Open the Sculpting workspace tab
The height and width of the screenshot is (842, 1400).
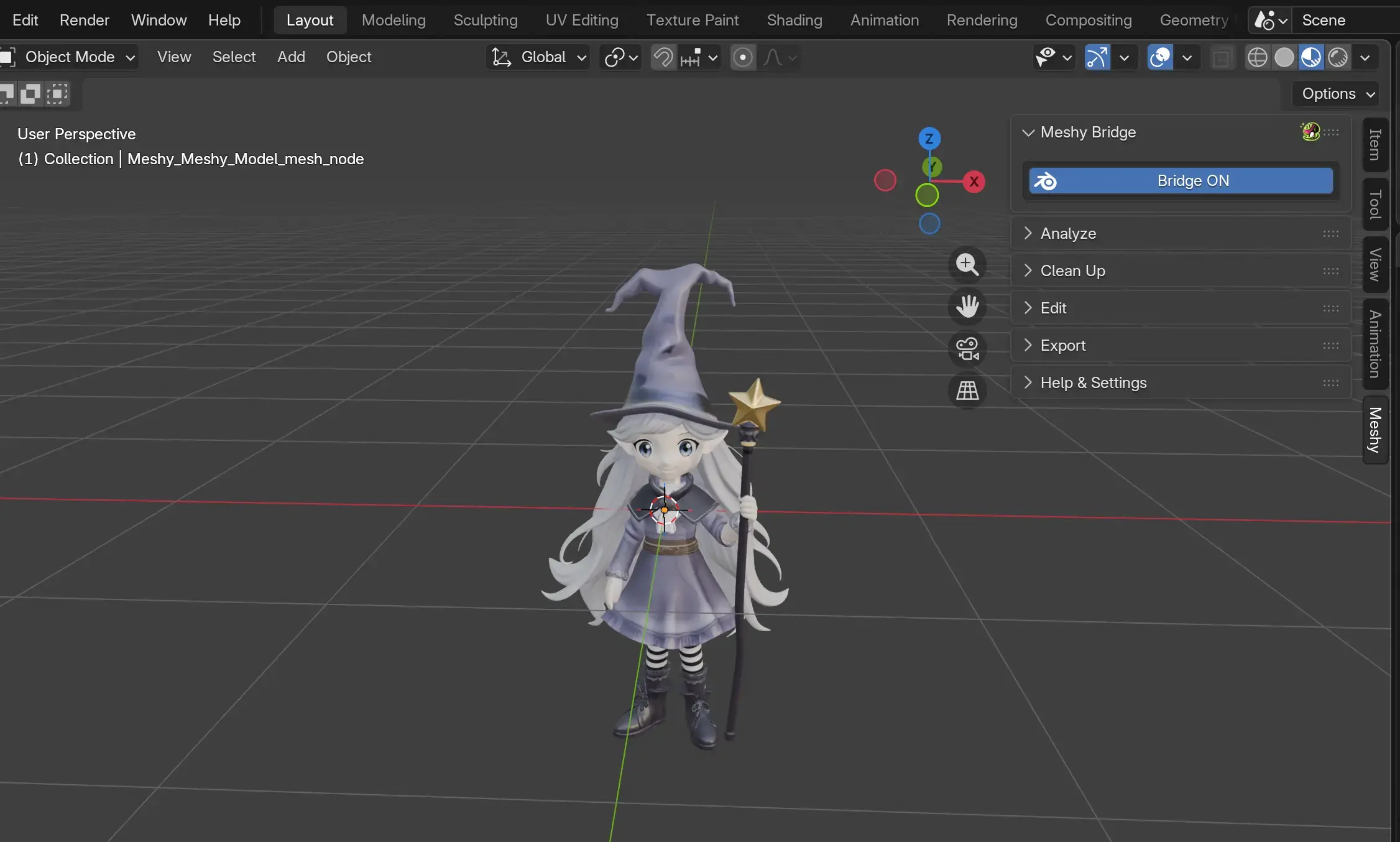coord(486,21)
